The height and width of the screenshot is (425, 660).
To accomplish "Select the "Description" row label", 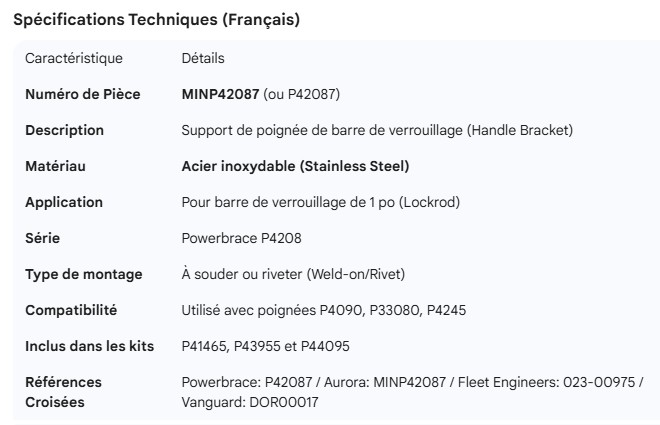I will tap(64, 130).
